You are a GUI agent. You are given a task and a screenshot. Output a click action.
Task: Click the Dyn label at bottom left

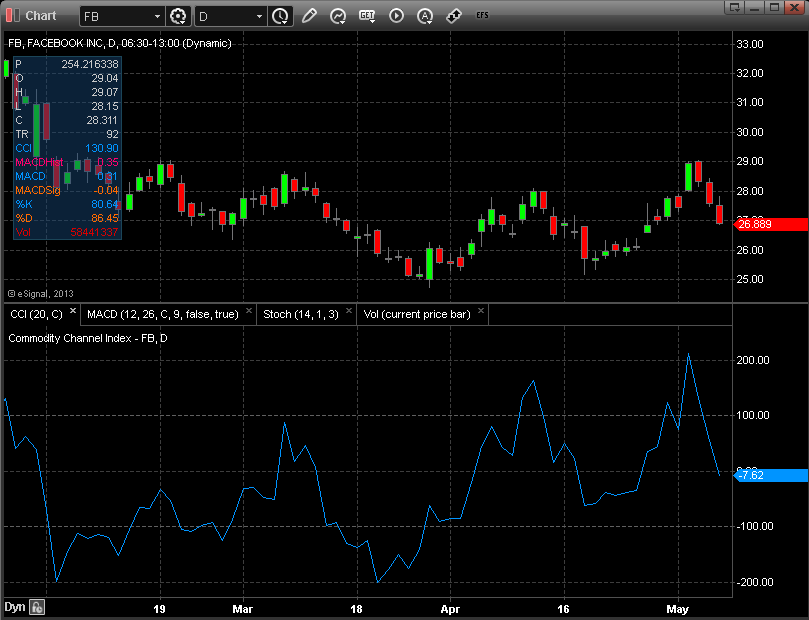click(x=14, y=607)
